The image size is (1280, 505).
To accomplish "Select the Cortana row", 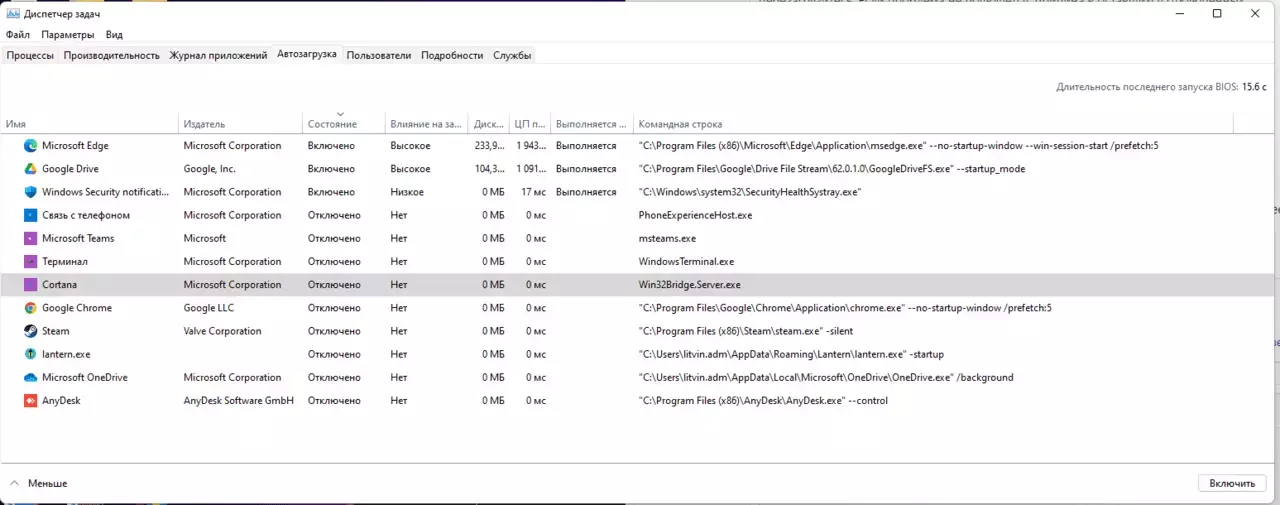I will (640, 285).
